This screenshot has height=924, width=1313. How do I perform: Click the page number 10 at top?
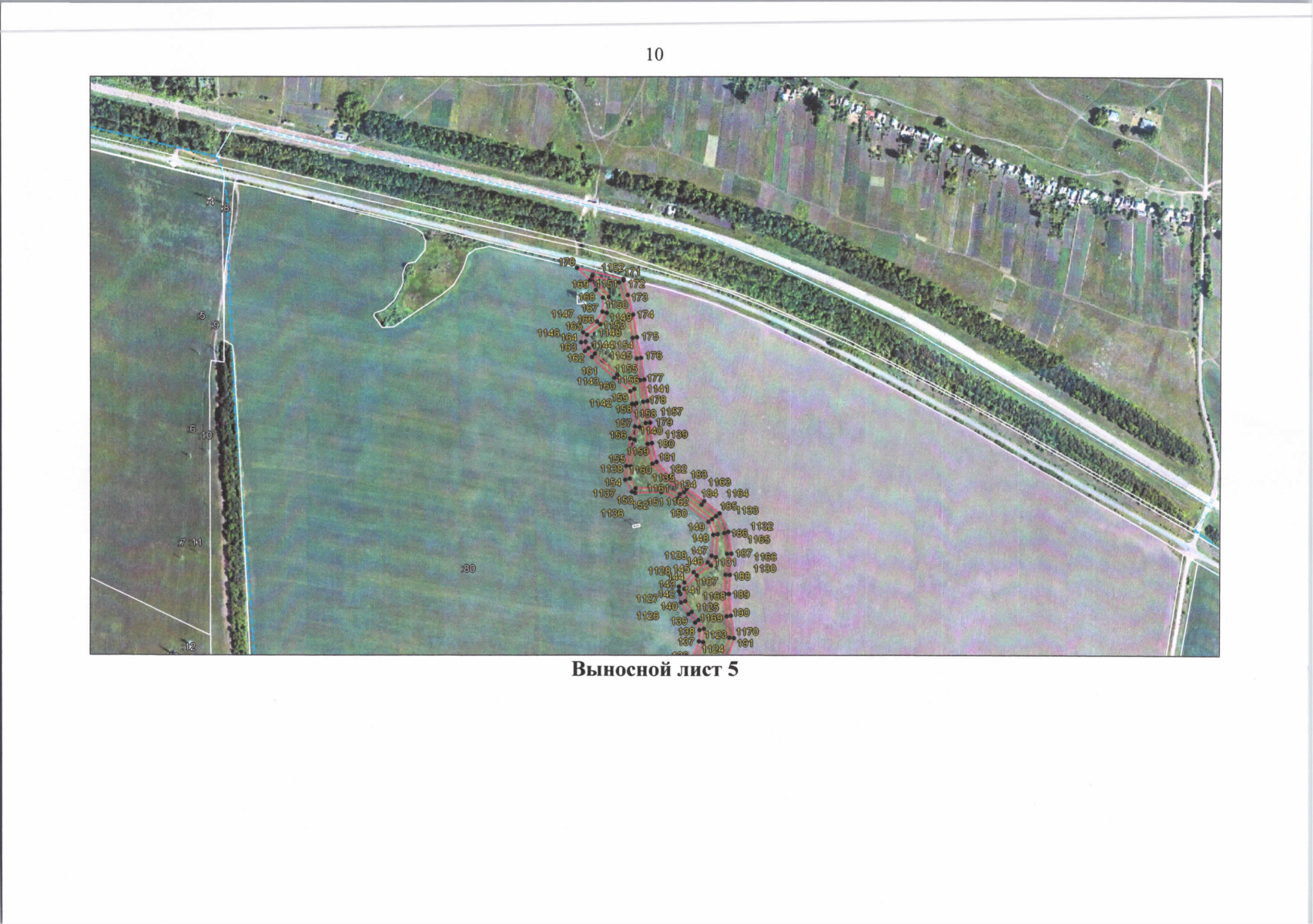[x=655, y=55]
